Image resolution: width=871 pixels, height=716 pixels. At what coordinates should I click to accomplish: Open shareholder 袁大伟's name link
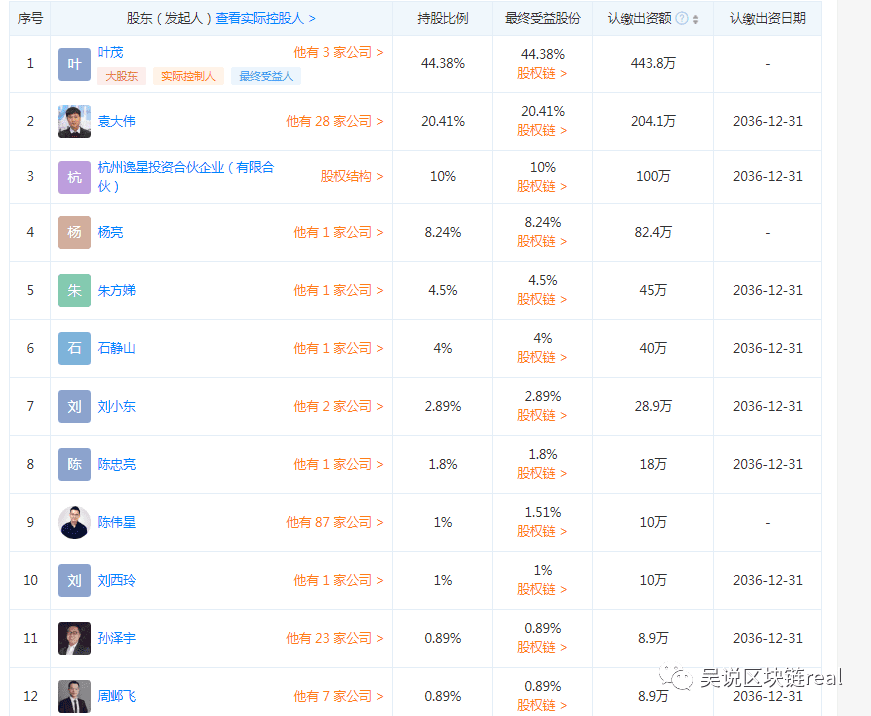coord(117,121)
